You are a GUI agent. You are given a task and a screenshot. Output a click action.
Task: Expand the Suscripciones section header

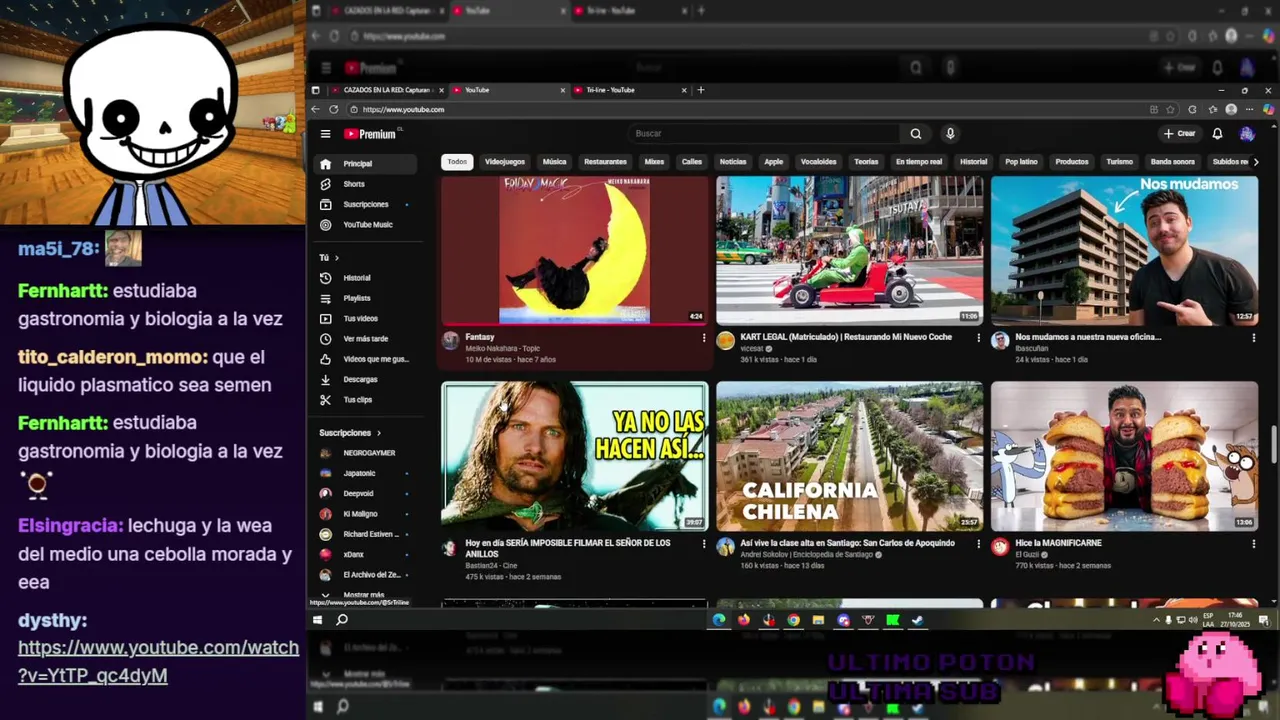click(350, 433)
